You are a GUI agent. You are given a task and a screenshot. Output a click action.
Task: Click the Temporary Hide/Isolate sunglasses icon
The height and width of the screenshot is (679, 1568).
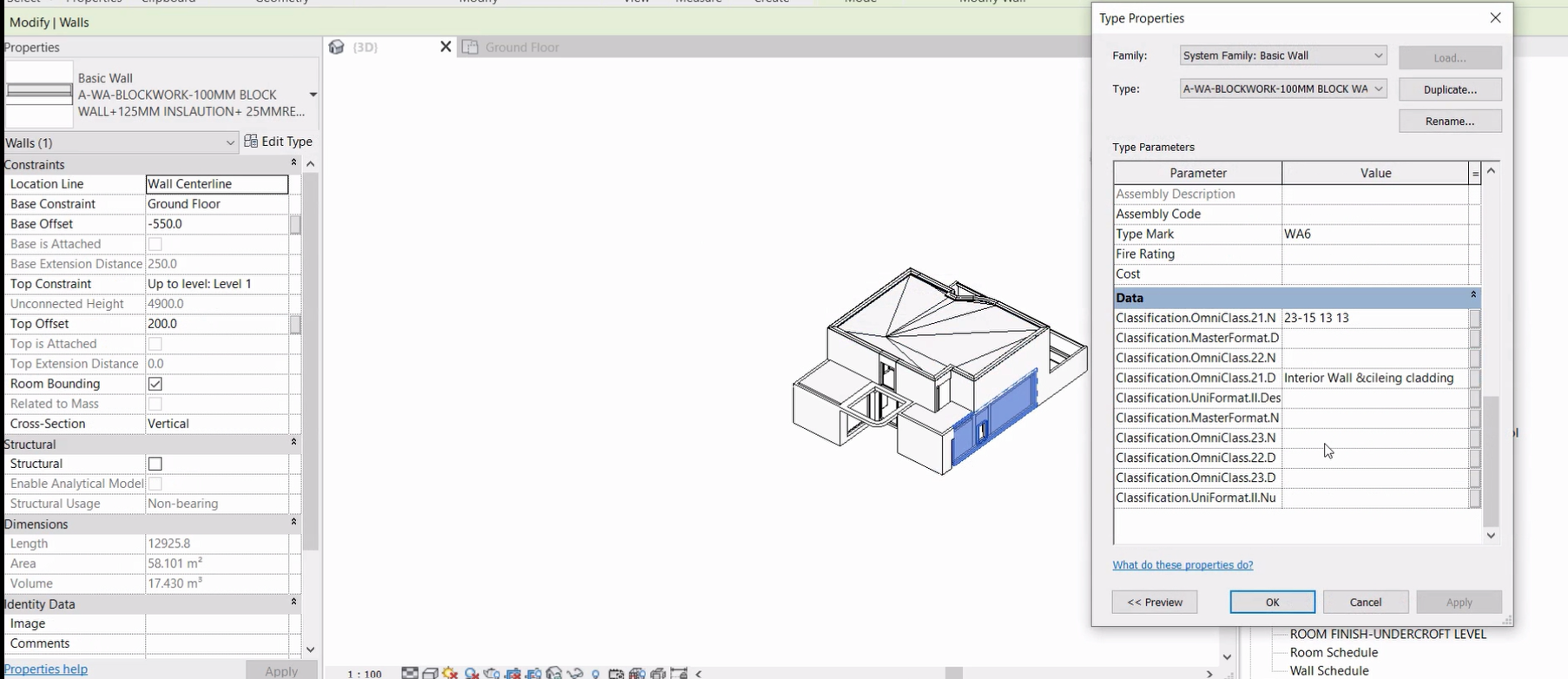(575, 674)
